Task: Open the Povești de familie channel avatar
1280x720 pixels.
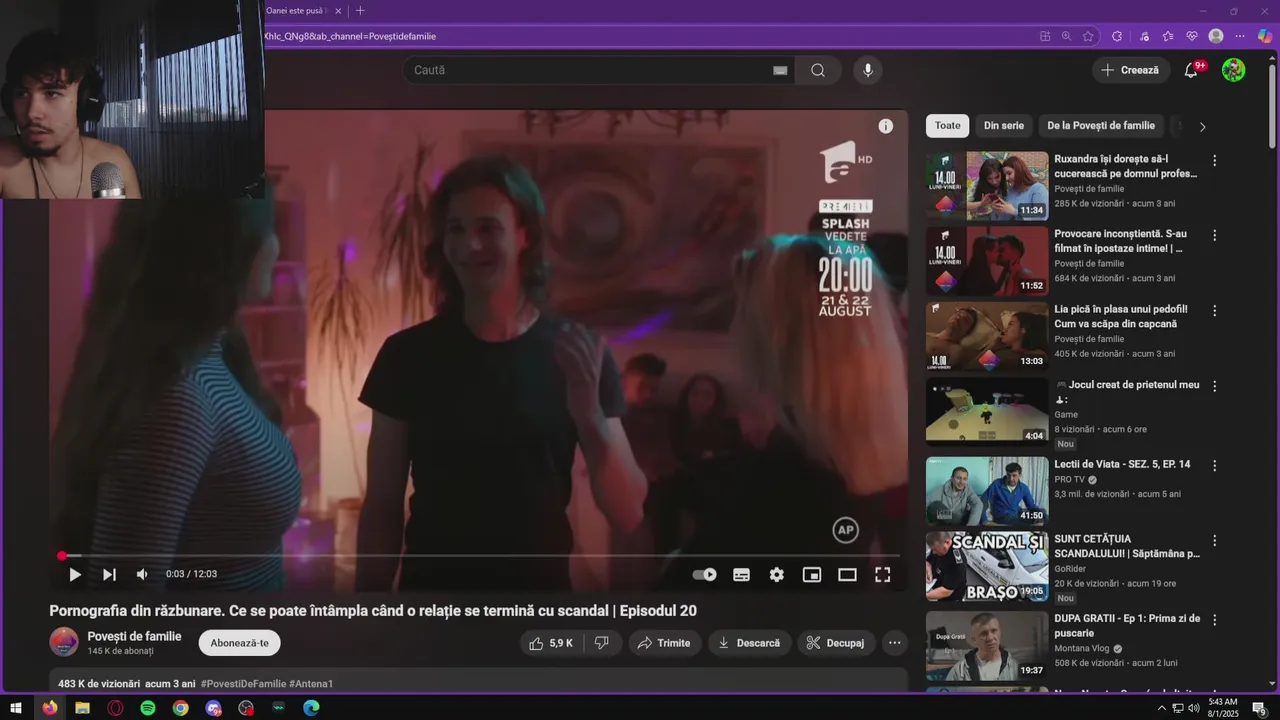Action: [x=64, y=642]
